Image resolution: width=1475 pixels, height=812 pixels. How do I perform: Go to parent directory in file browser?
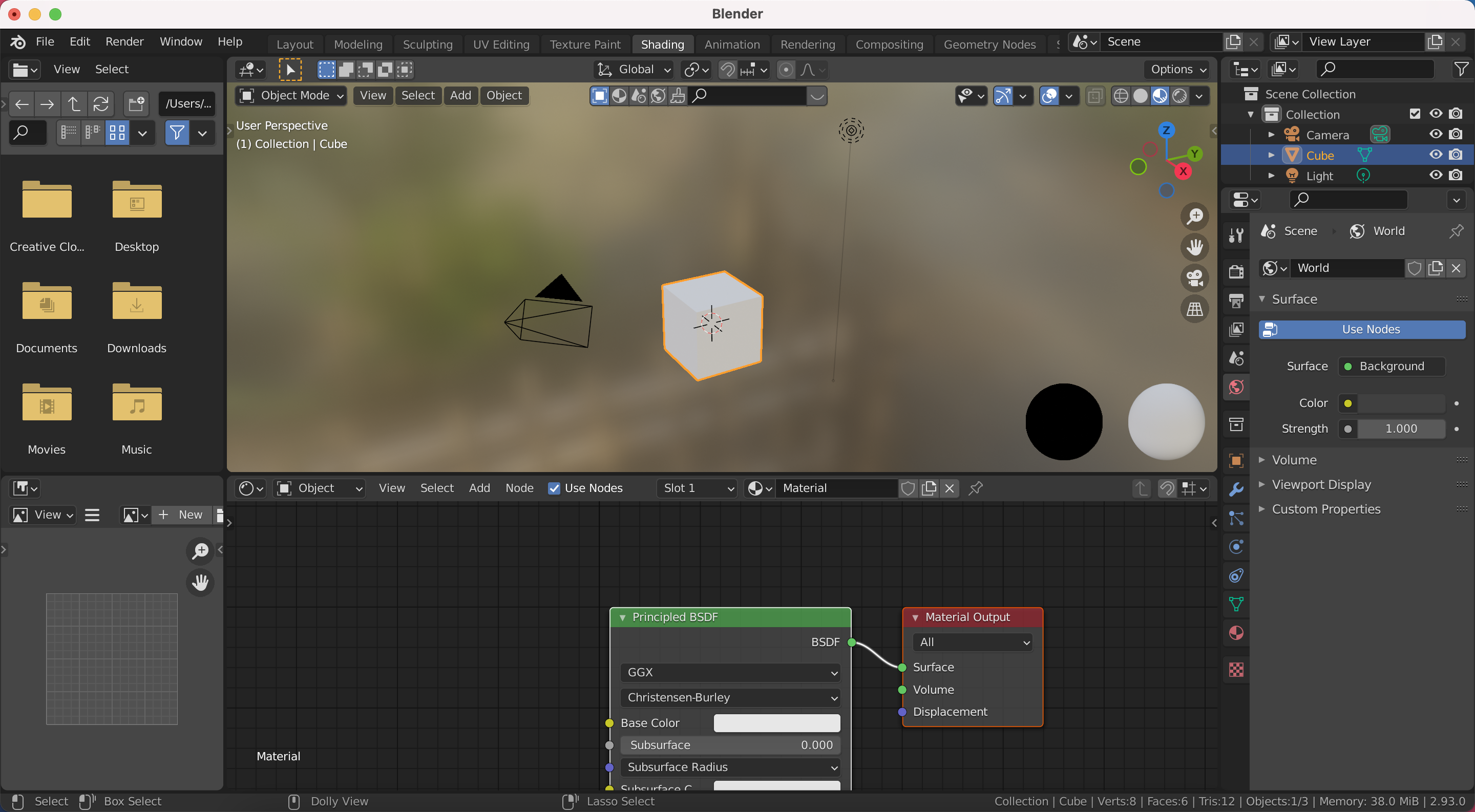tap(74, 103)
